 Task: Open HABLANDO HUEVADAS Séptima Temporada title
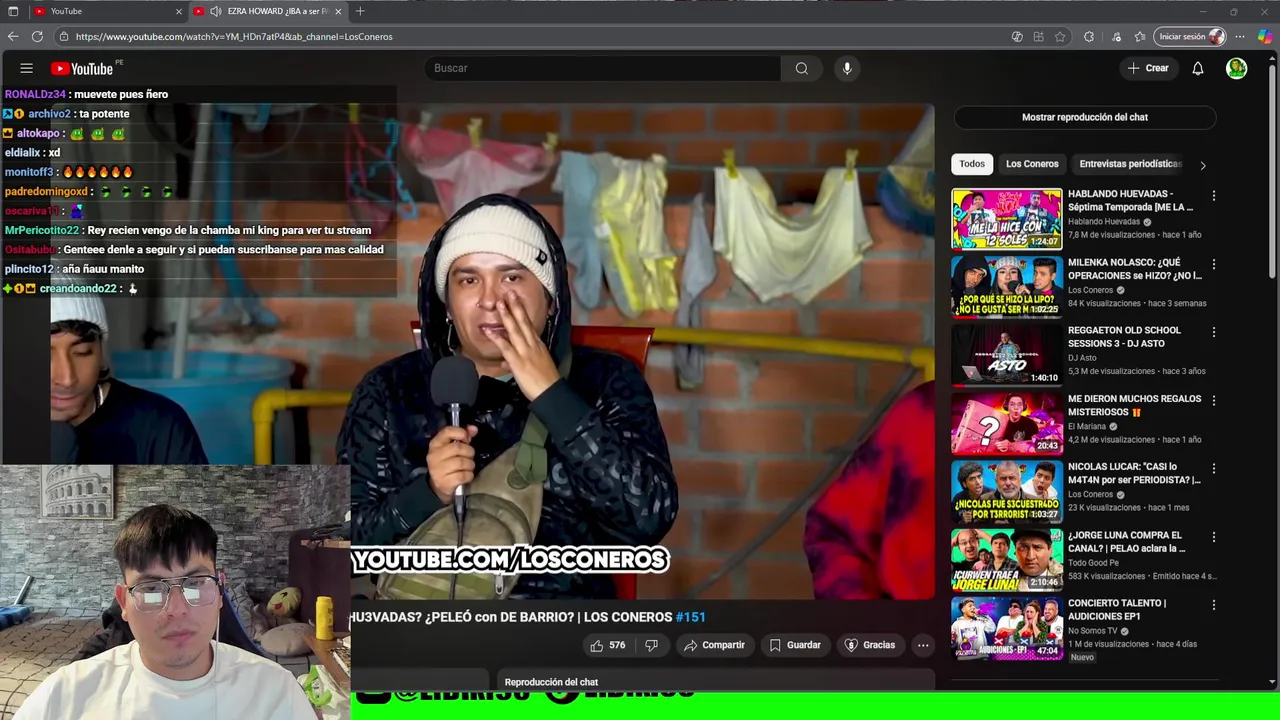1131,201
